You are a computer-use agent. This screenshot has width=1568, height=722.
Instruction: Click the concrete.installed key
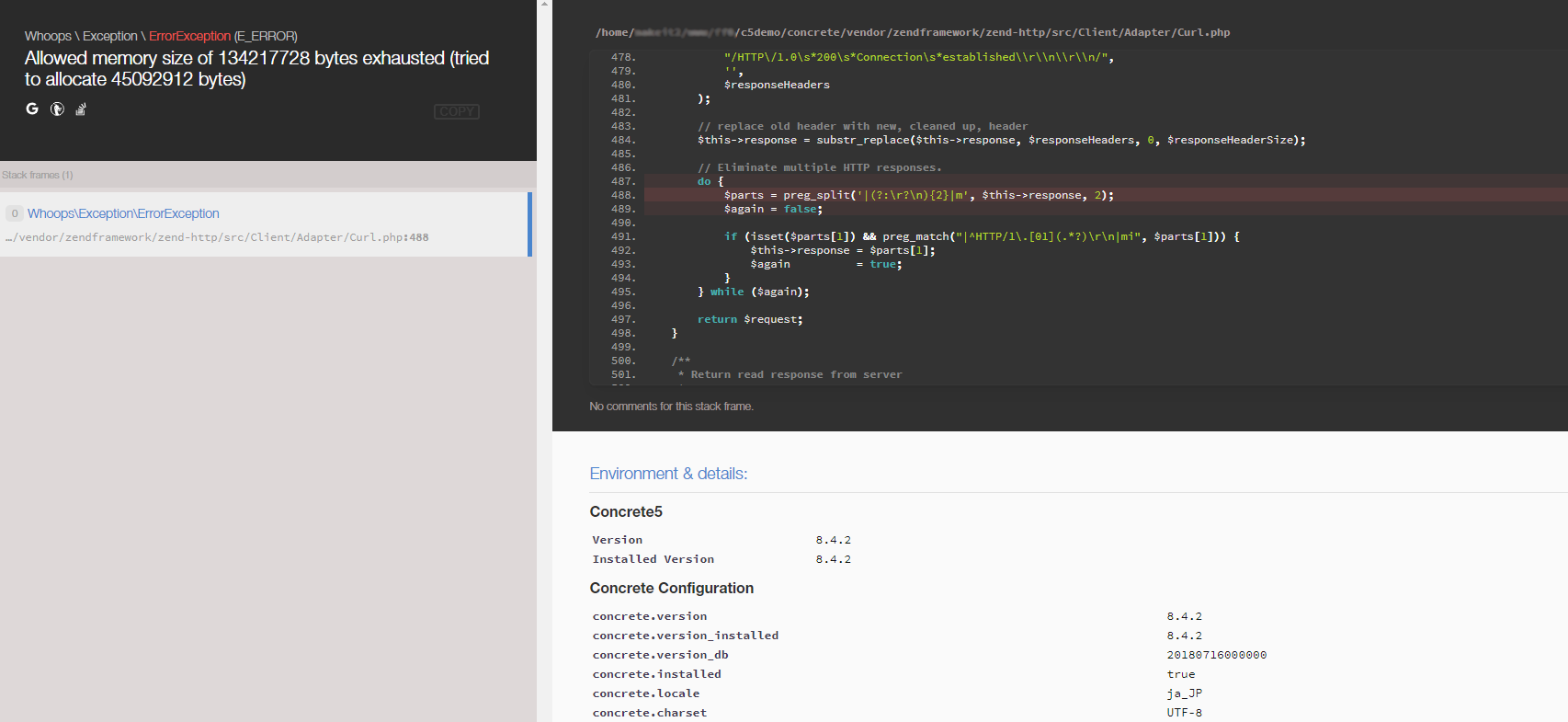656,674
